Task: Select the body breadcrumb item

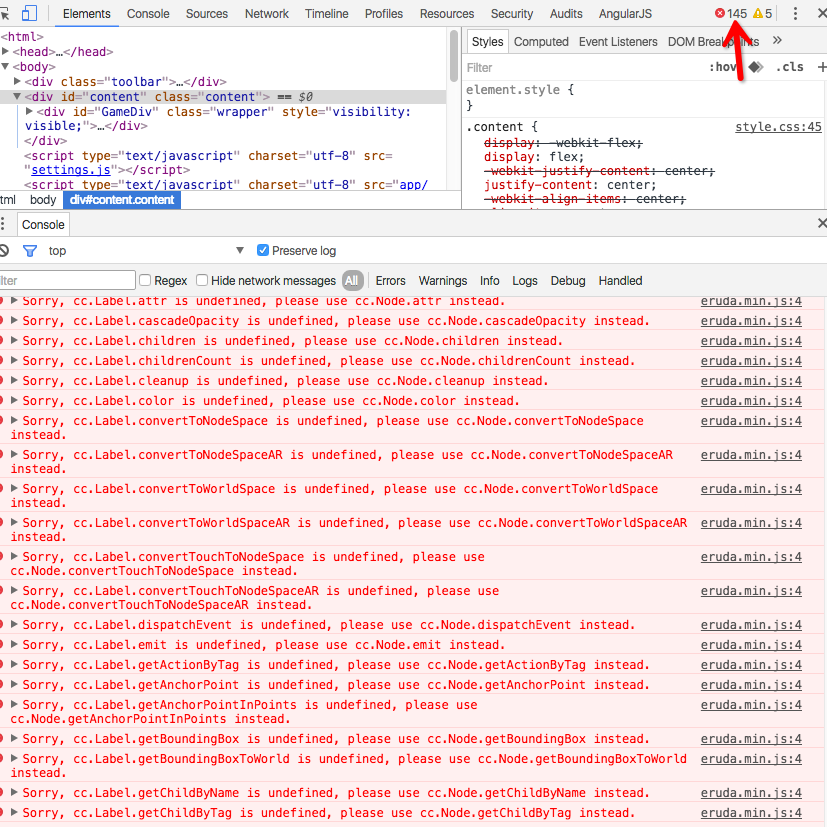Action: pos(43,200)
